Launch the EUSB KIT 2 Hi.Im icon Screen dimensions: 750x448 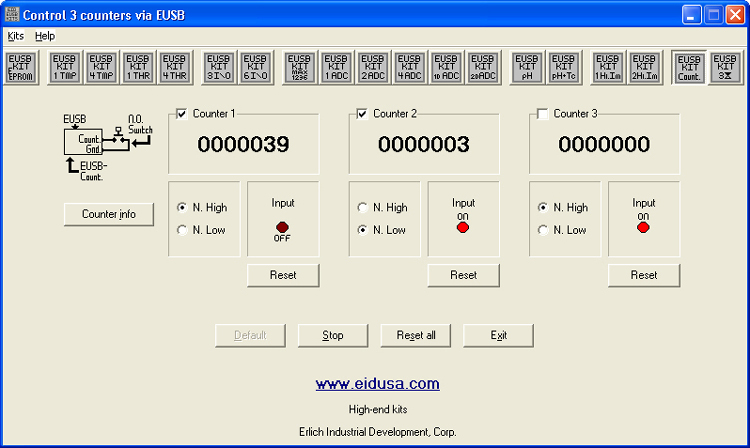tap(644, 67)
